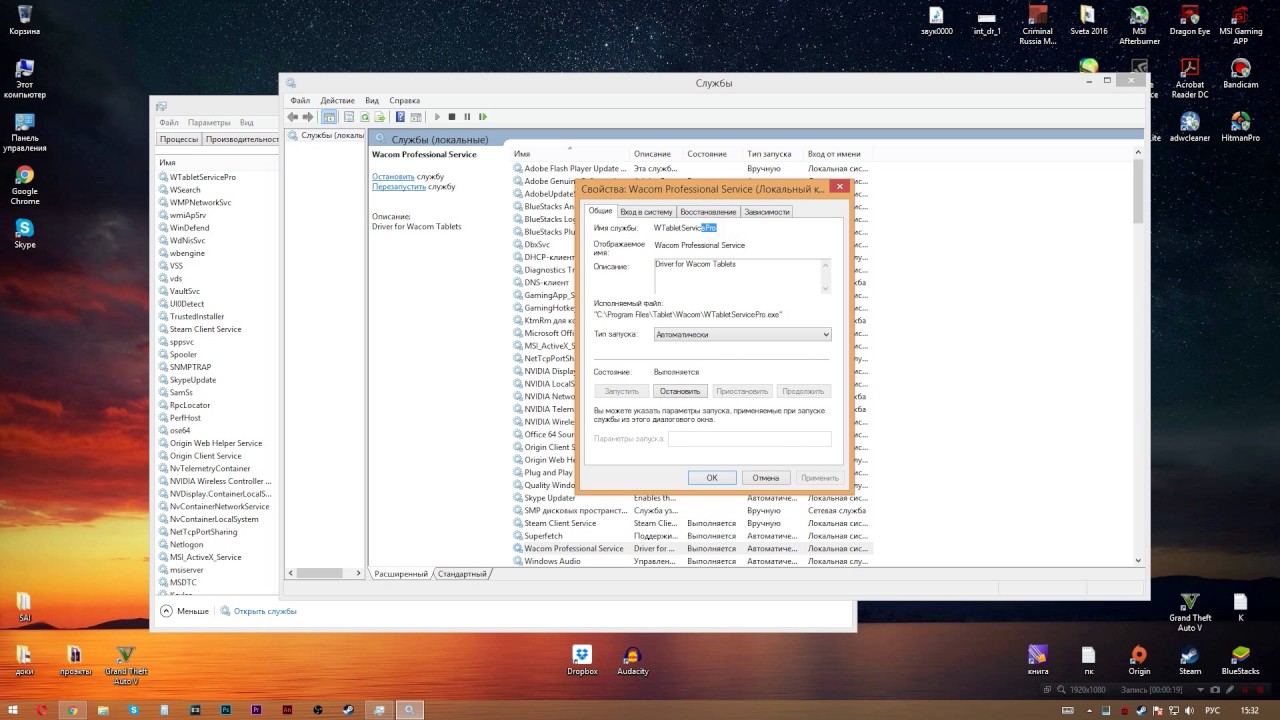Open the Файл menu in Services window
The image size is (1280, 720).
click(x=300, y=100)
